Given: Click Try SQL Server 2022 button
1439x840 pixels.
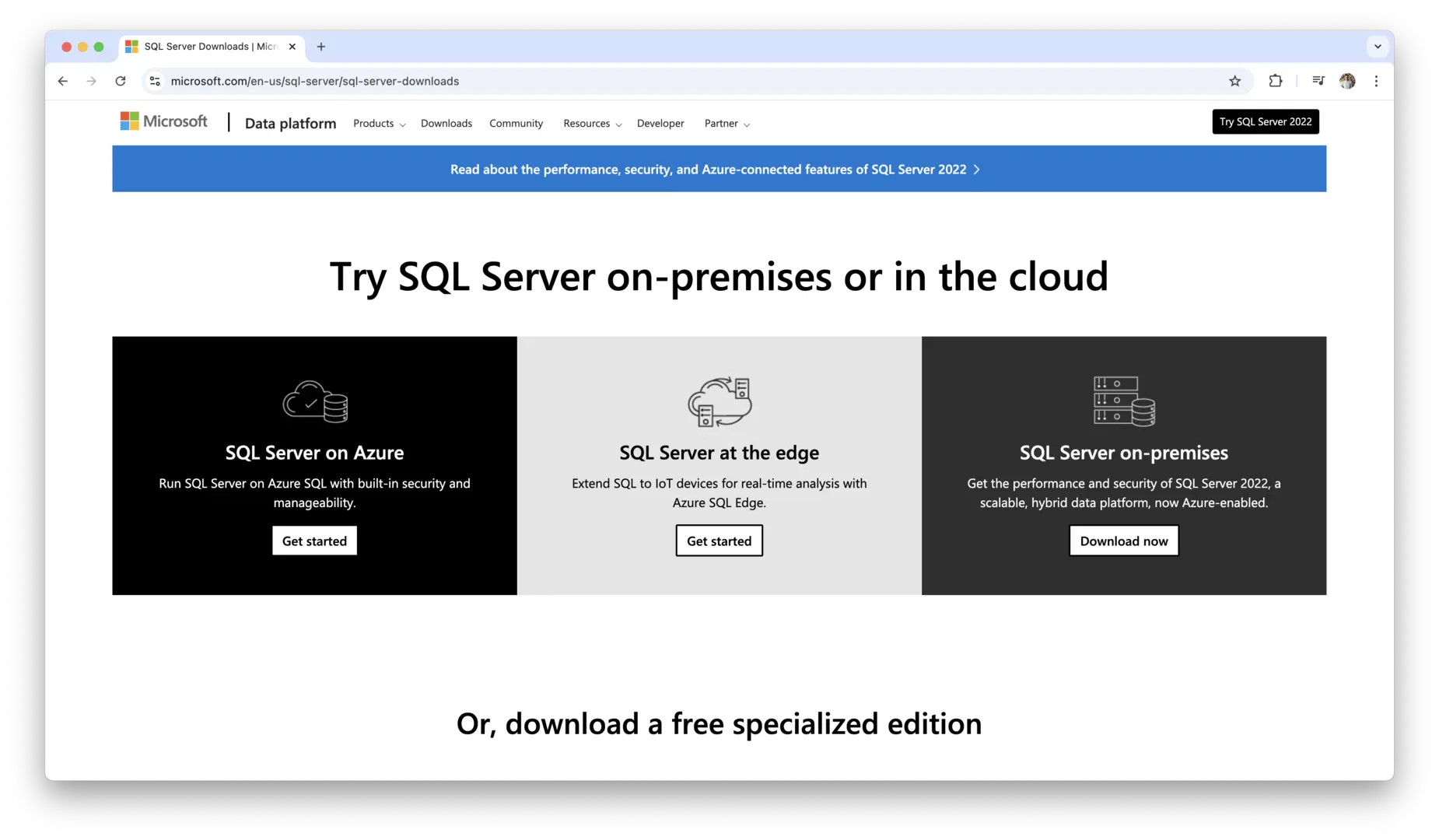Looking at the screenshot, I should [1266, 122].
